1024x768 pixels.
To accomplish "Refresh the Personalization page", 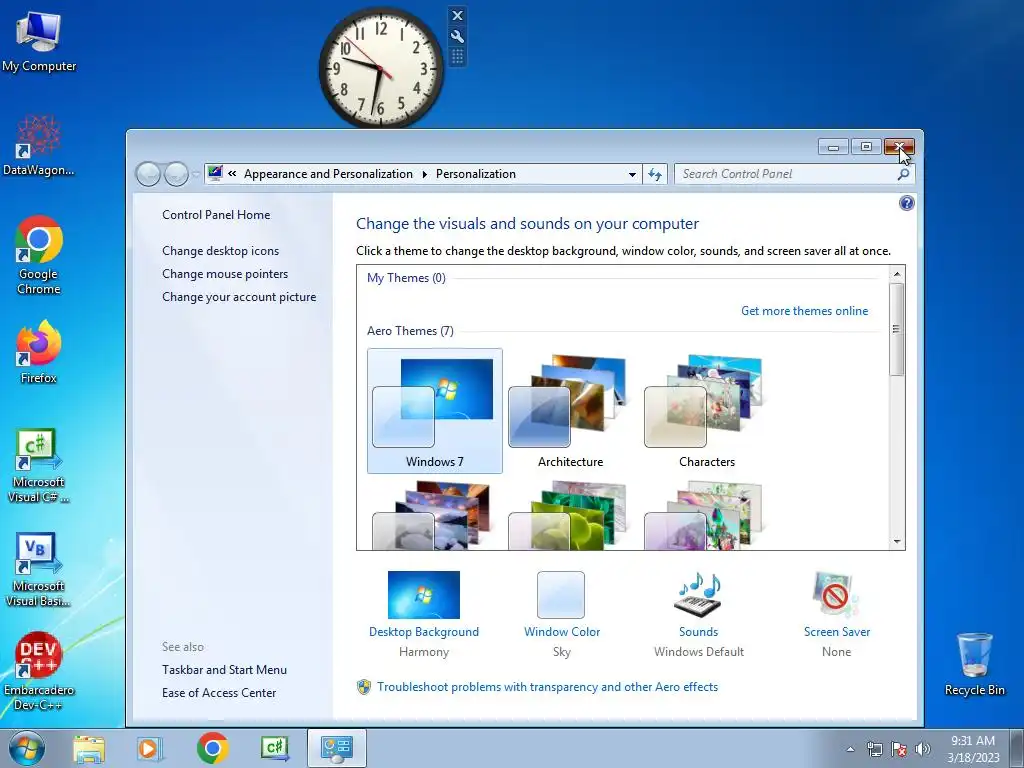I will [x=655, y=174].
